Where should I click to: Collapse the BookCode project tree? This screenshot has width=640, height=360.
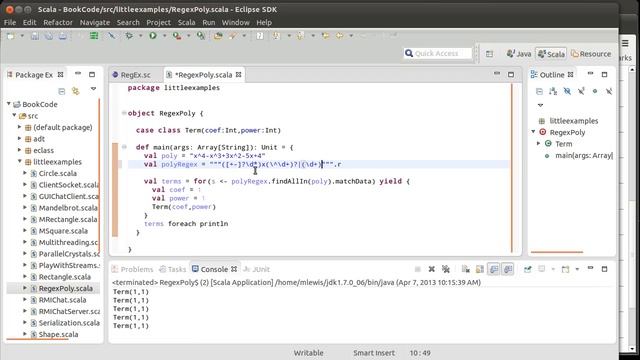pos(9,104)
